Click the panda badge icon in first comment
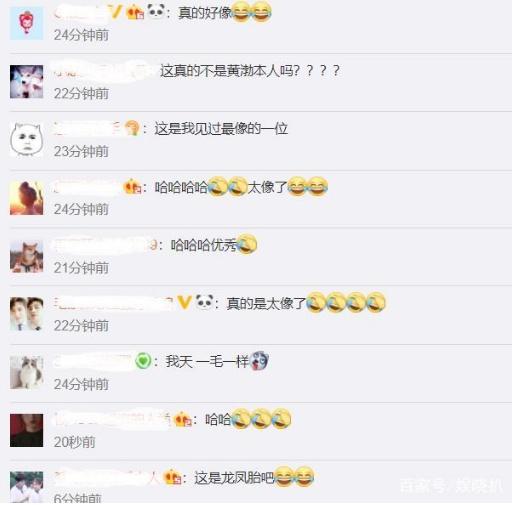The height and width of the screenshot is (505, 512). click(156, 11)
